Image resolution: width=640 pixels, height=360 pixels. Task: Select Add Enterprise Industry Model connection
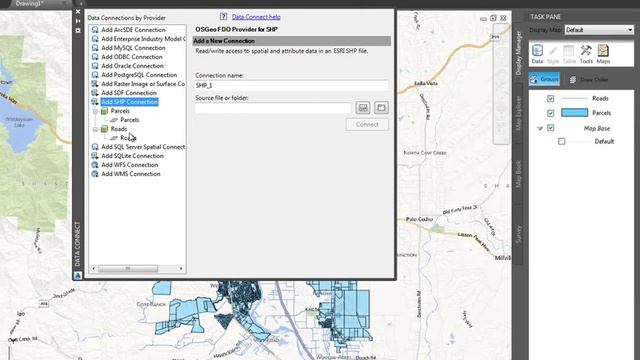143,39
